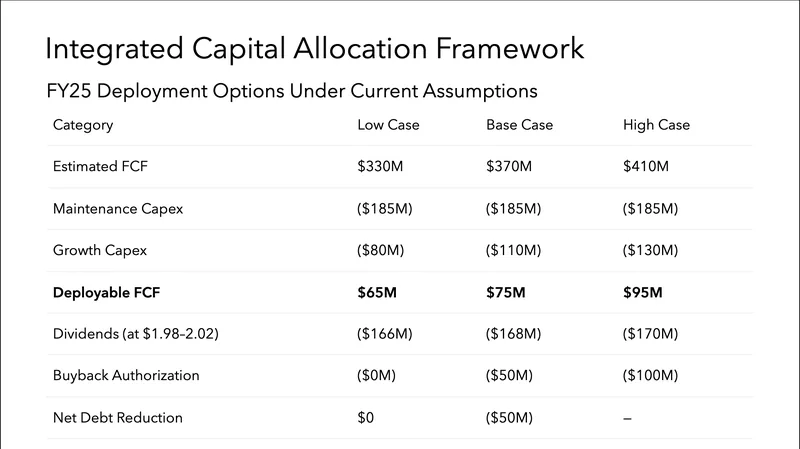Screen dimensions: 800x449
Task: Select the FY25 Deployment Options subtitle
Action: [292, 91]
